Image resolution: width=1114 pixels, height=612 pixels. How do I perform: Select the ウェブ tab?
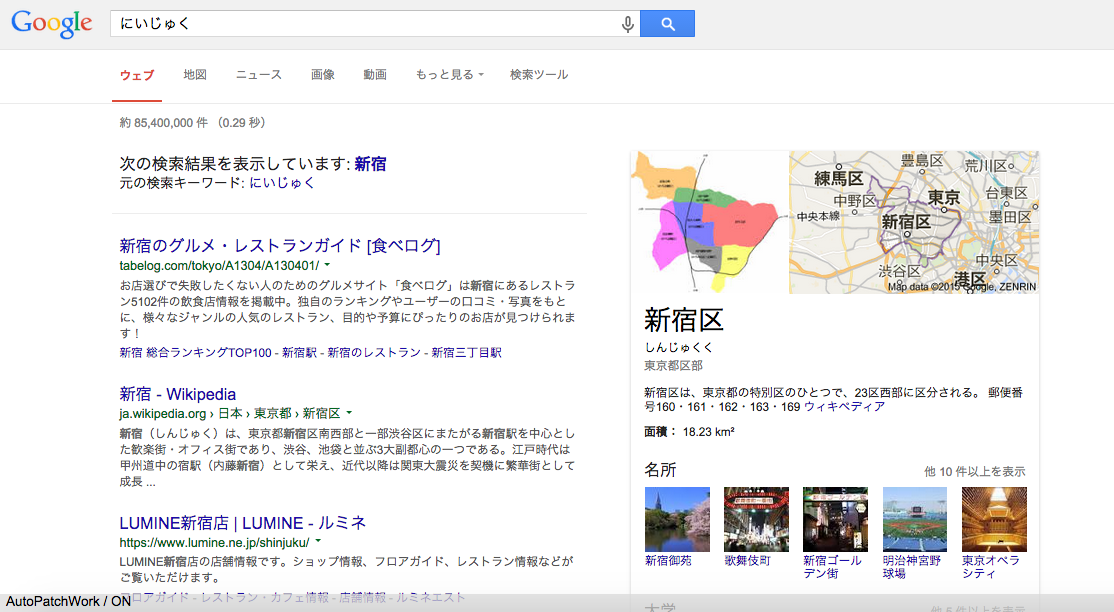[x=136, y=75]
